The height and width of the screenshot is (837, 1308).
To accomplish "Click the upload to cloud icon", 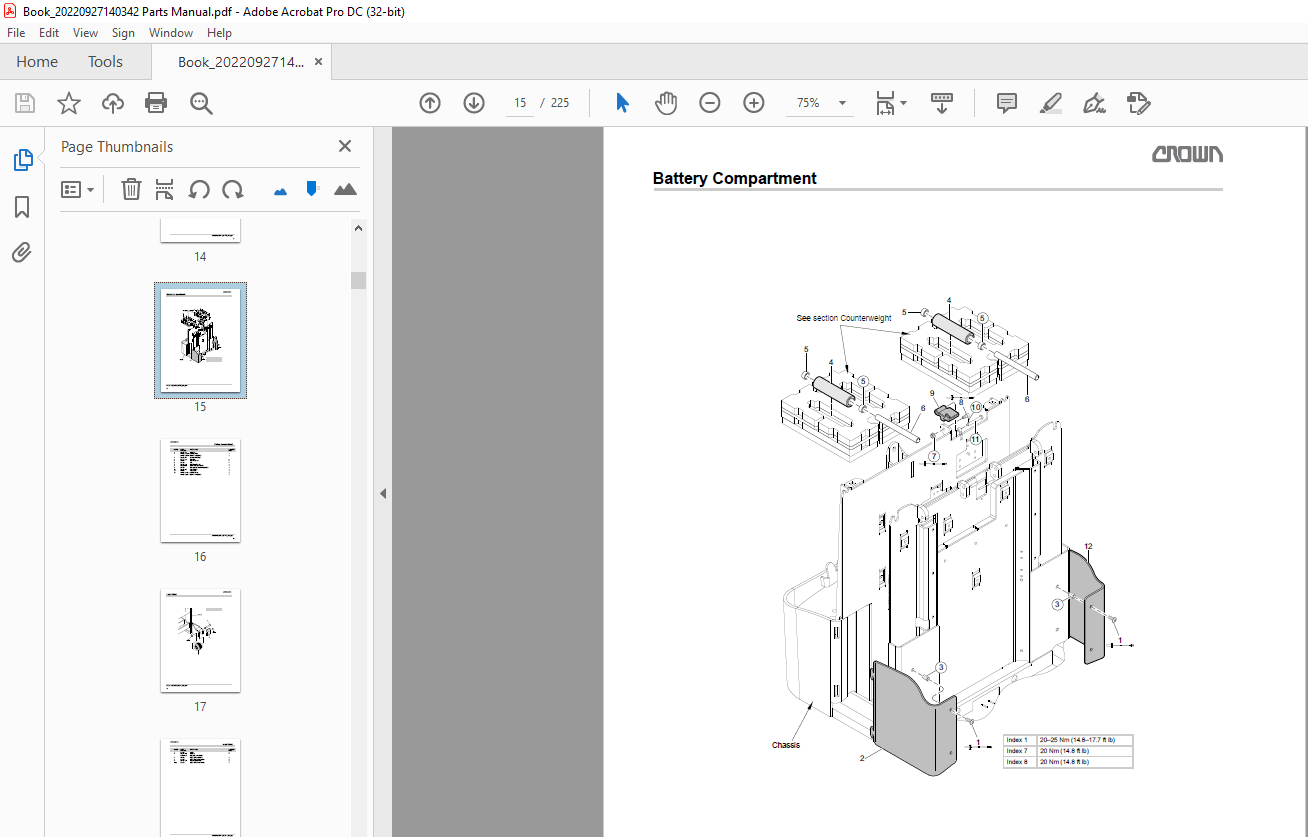I will tap(113, 103).
